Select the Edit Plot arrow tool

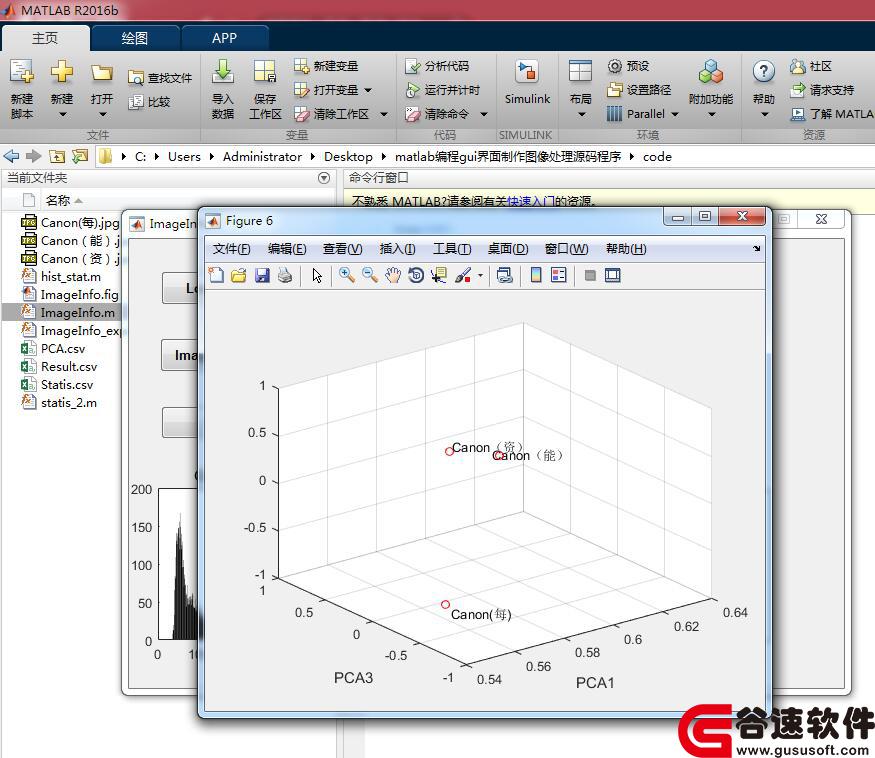[x=317, y=275]
